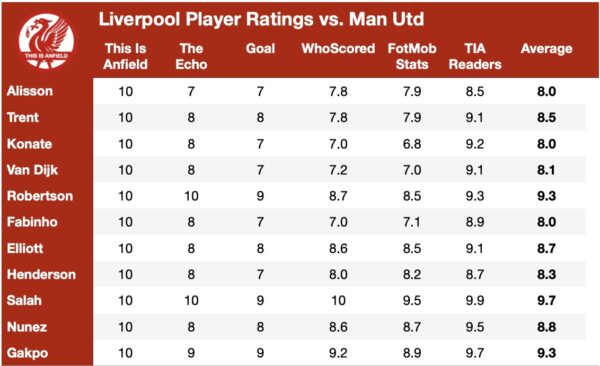Screen dimensions: 600x366
Task: Select the Alisson row label
Action: 30,91
